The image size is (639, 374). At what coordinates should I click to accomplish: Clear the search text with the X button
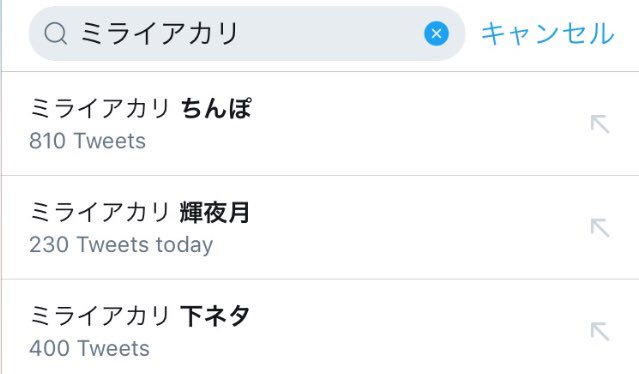pyautogui.click(x=436, y=33)
